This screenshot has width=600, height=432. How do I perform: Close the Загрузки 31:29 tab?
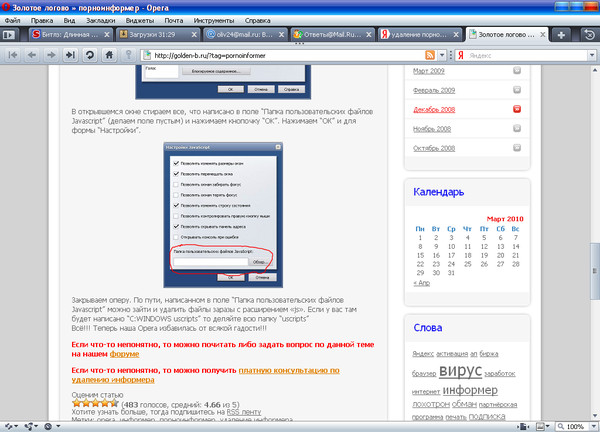(x=194, y=35)
